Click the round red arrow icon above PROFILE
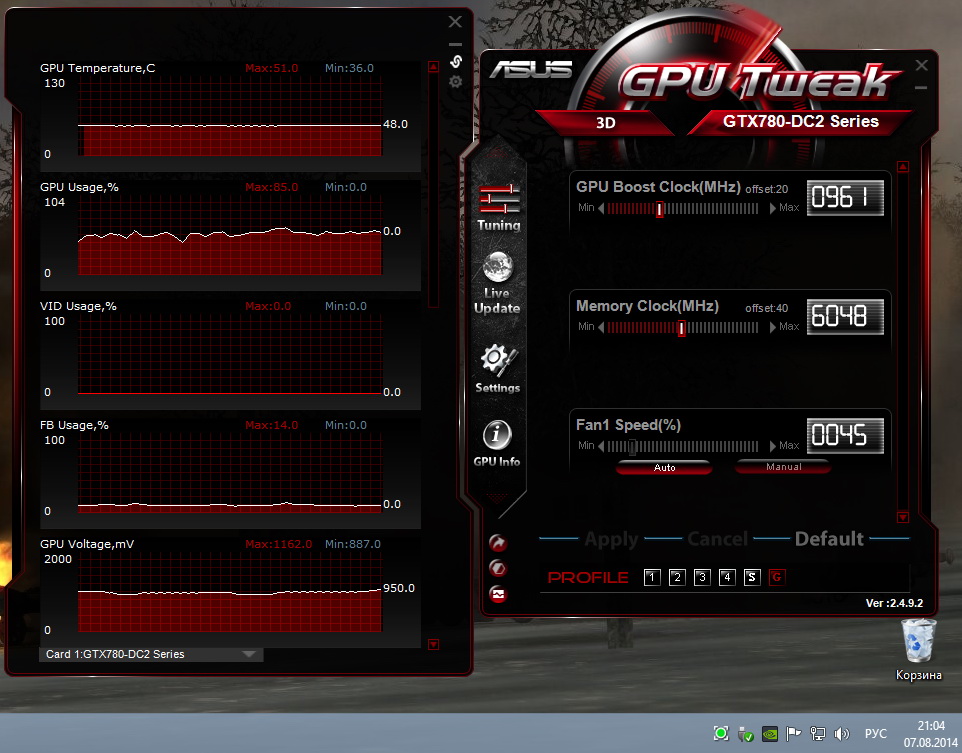This screenshot has width=962, height=753. click(498, 543)
